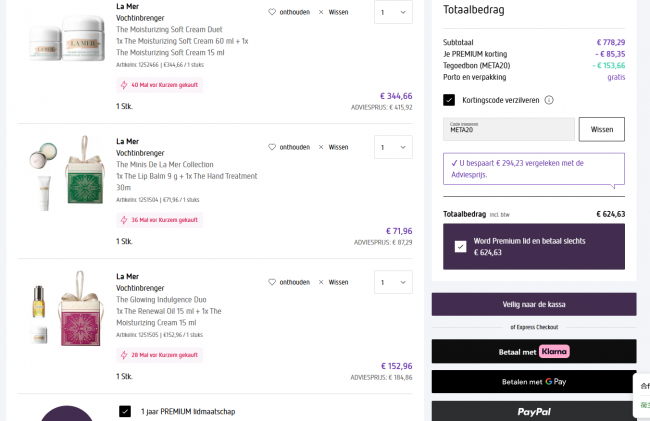This screenshot has width=650, height=421.
Task: Click Wissen button next to META20 code
Action: 601,129
